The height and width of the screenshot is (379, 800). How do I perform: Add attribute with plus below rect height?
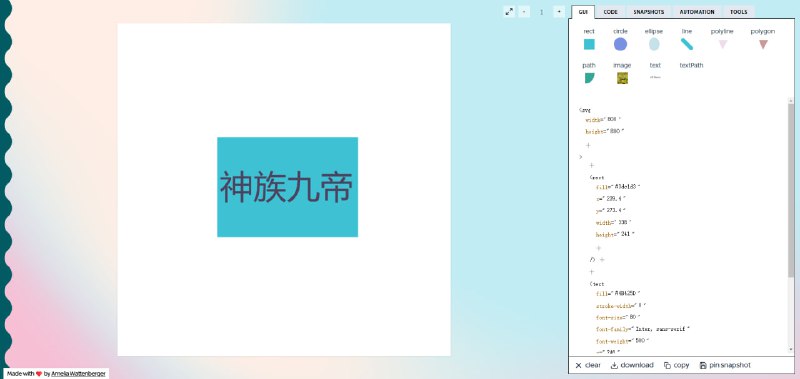tap(598, 248)
